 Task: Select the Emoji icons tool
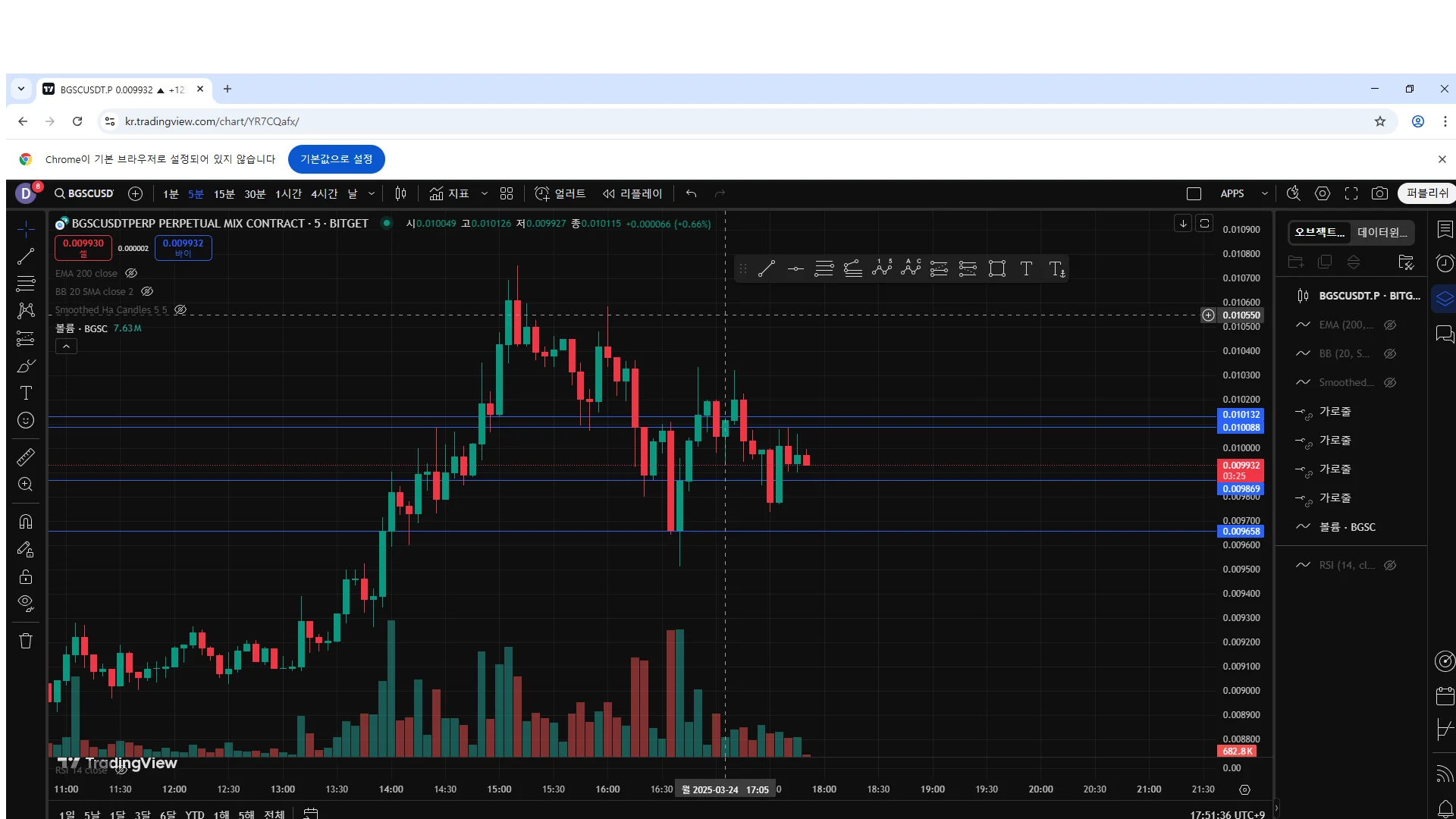[x=26, y=420]
